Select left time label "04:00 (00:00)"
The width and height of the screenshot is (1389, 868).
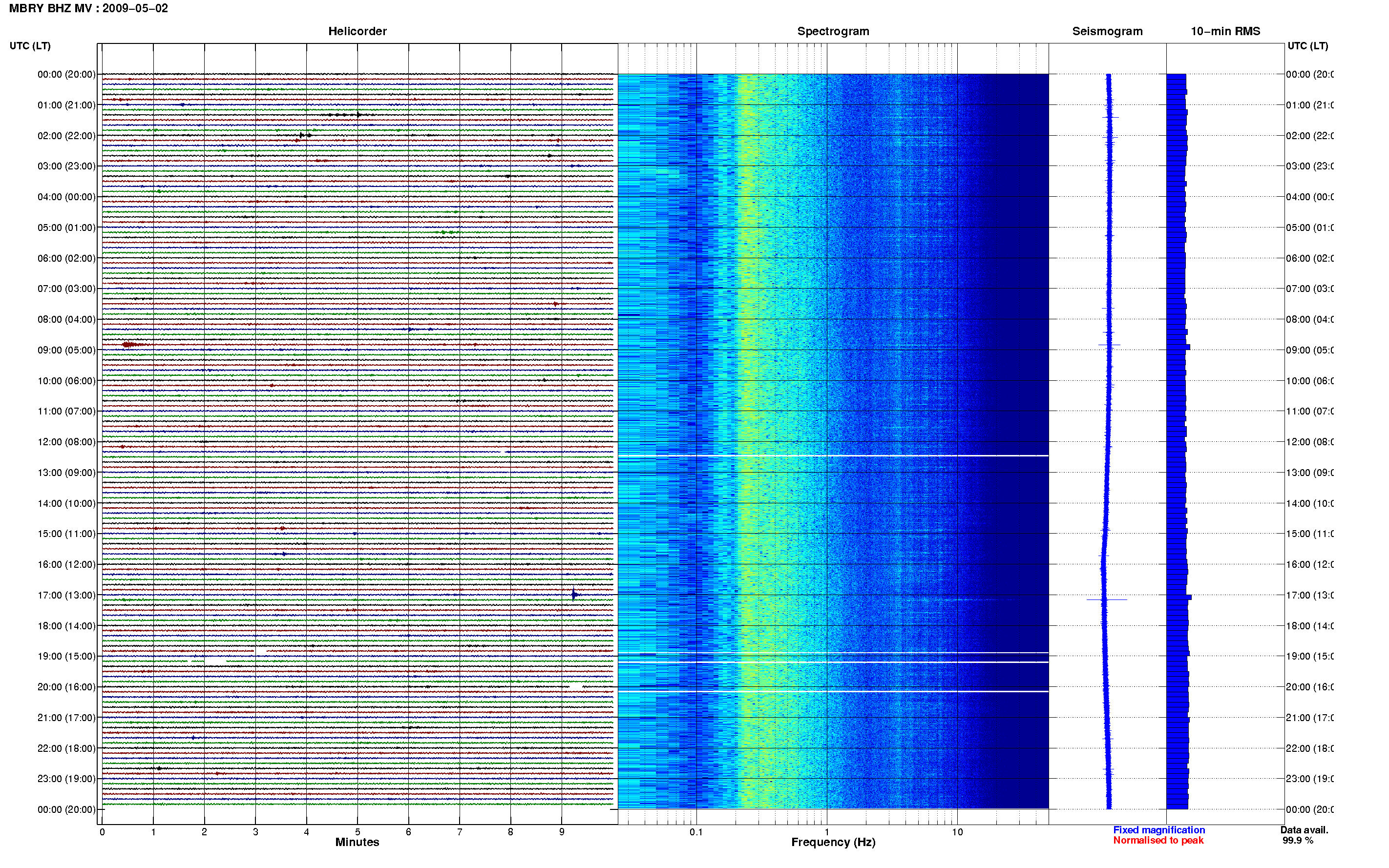point(66,197)
